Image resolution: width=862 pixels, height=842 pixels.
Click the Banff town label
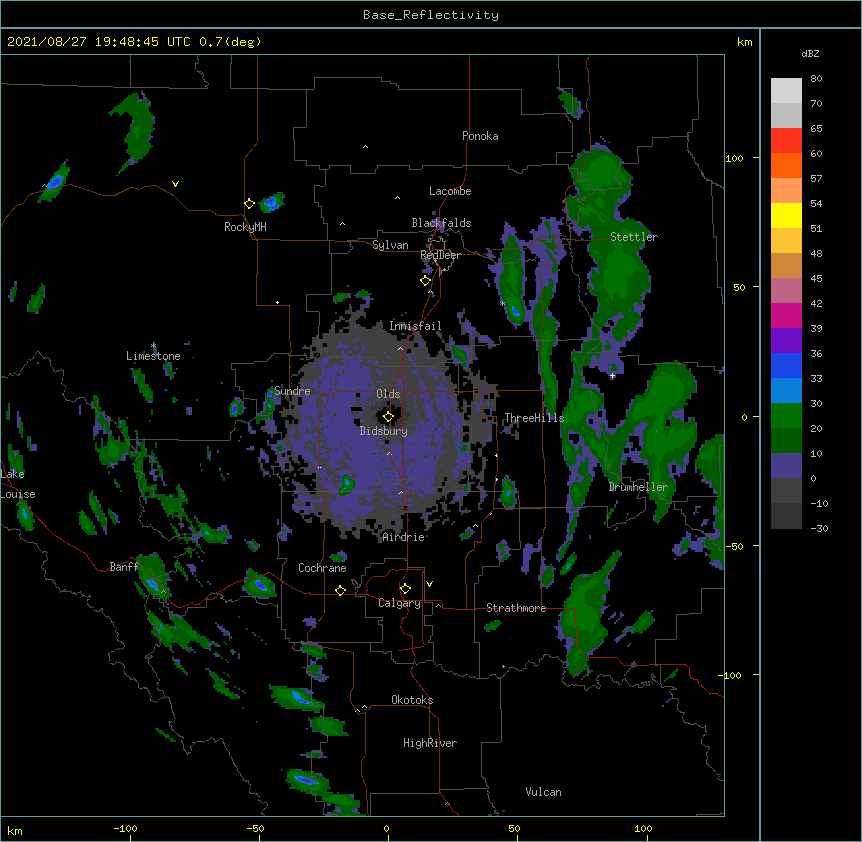click(124, 567)
